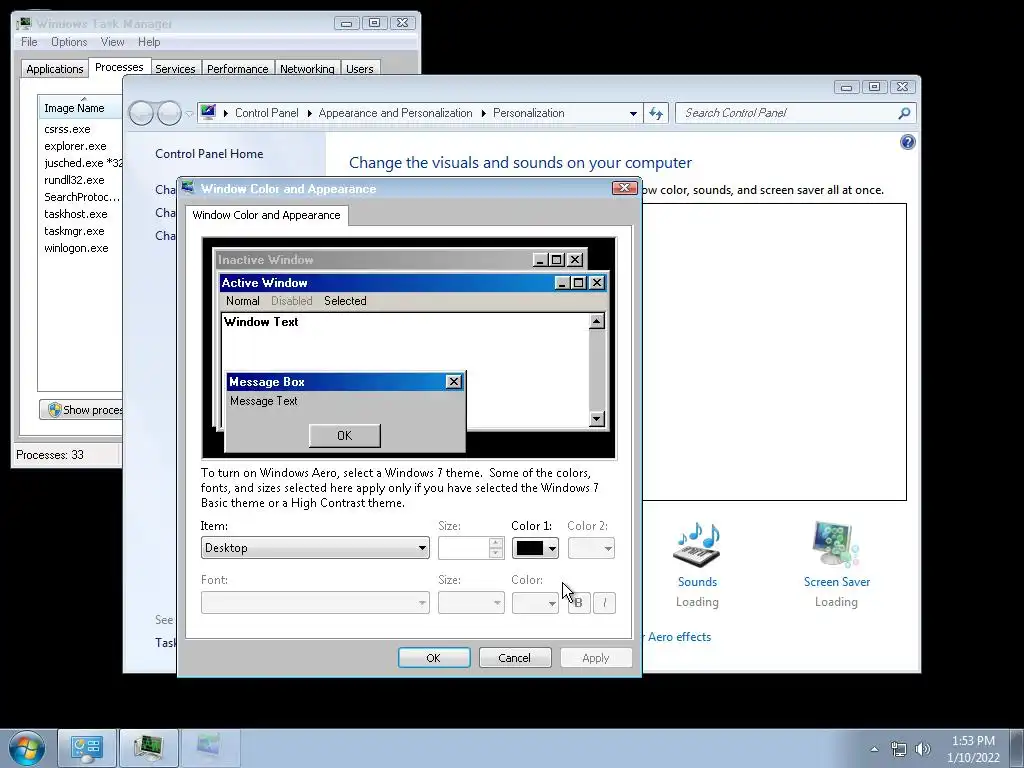Click the Forward arrow in Personalization window
Viewport: 1024px width, 768px height.
(x=169, y=114)
